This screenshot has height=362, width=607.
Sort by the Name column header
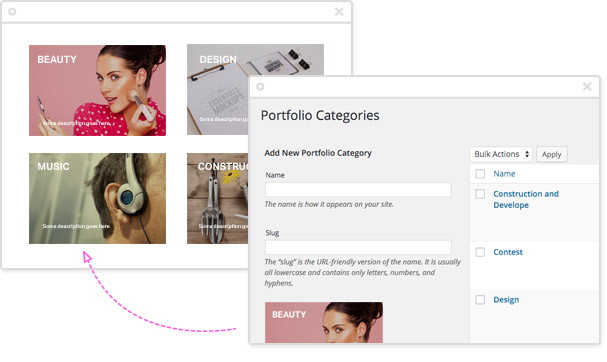coord(504,174)
